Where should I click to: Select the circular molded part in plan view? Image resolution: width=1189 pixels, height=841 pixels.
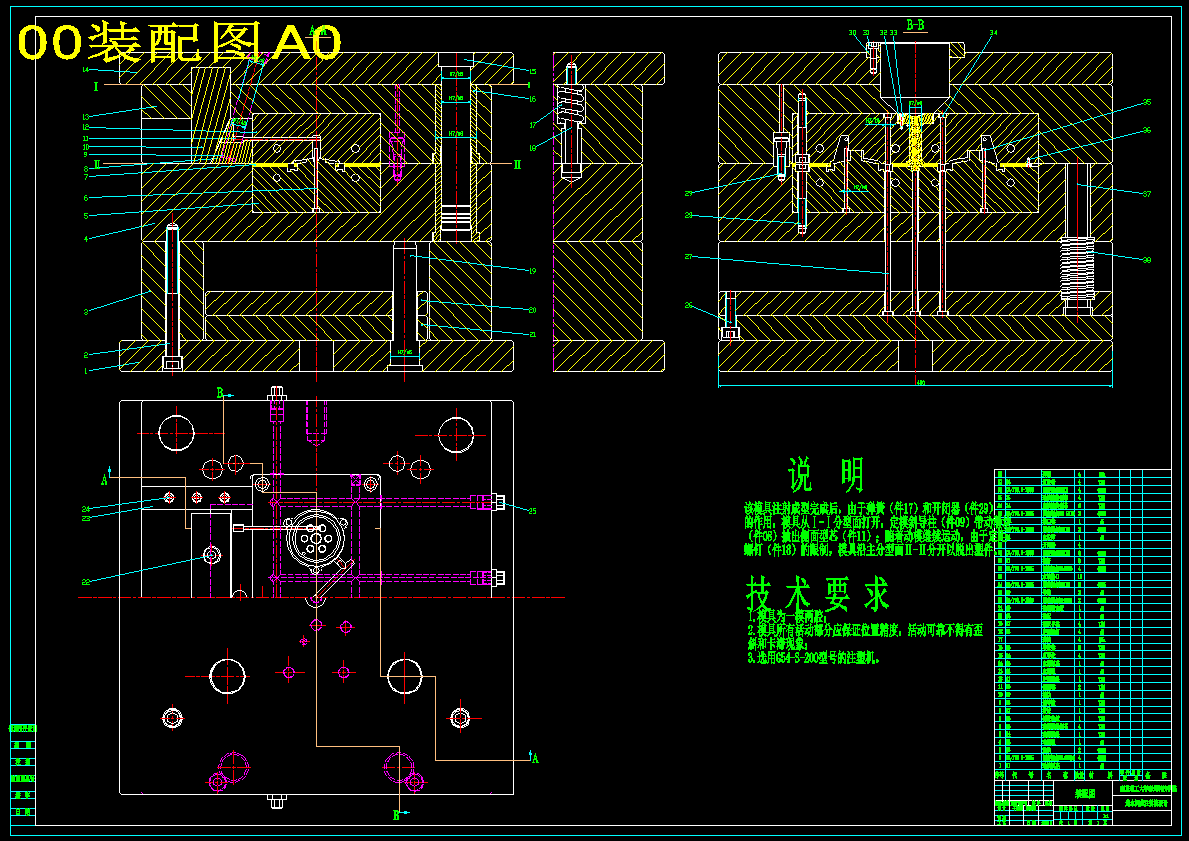pyautogui.click(x=315, y=537)
